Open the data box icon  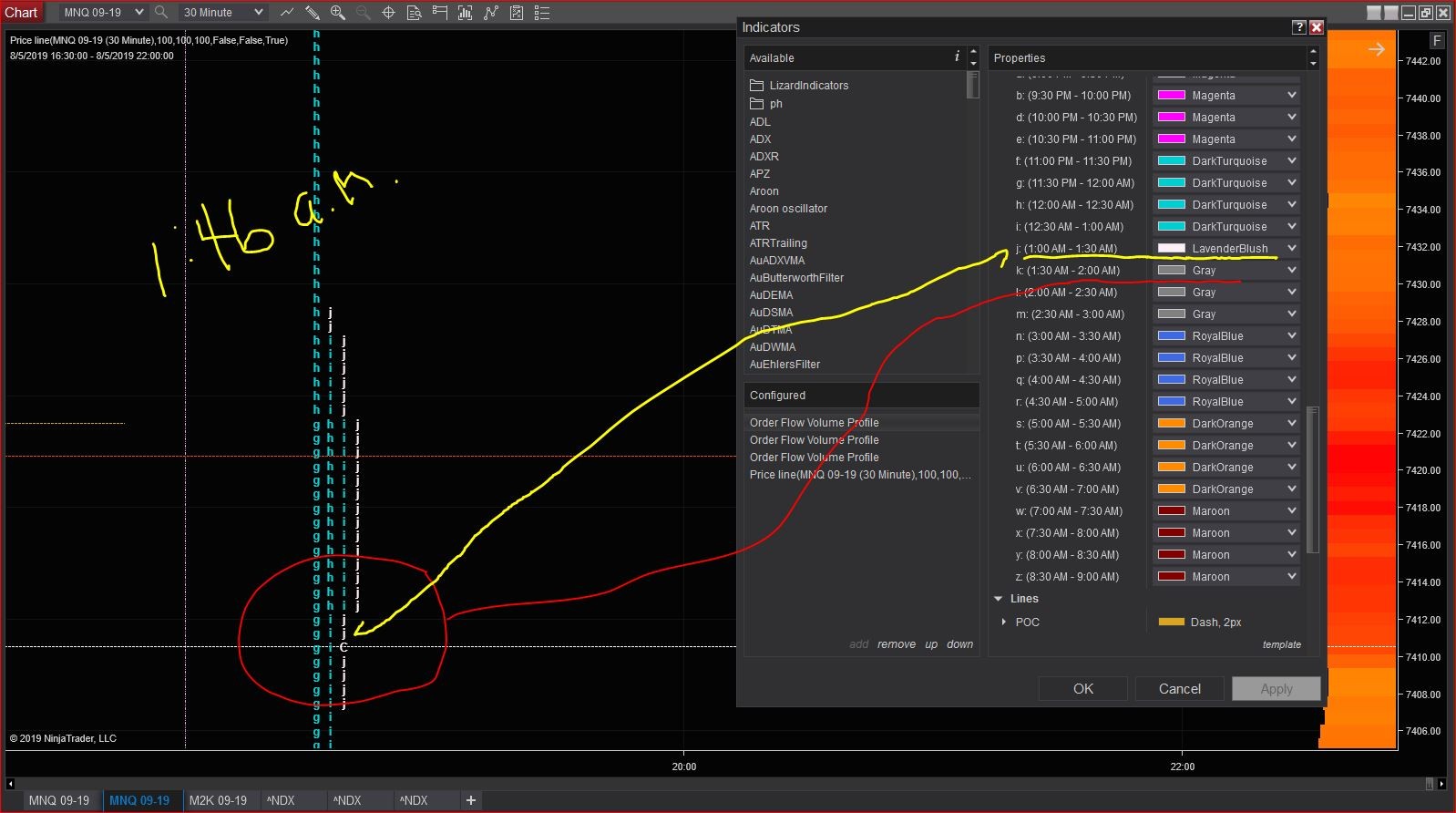click(x=414, y=13)
